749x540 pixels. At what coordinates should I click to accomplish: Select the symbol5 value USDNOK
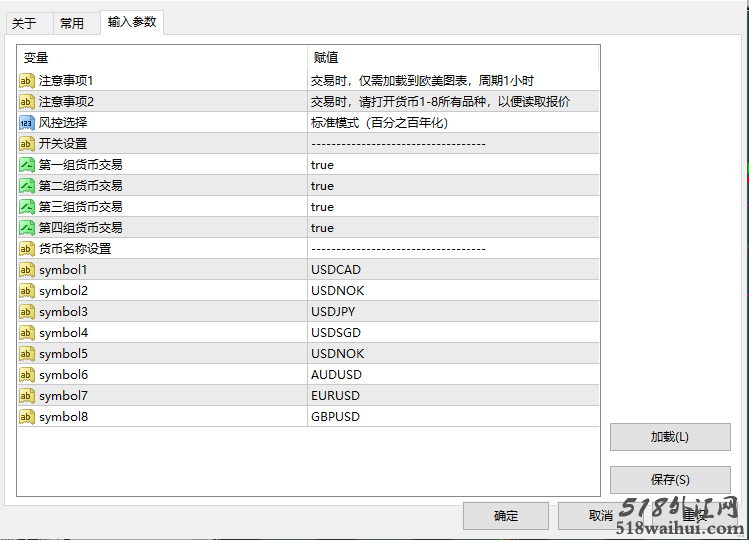click(x=453, y=354)
